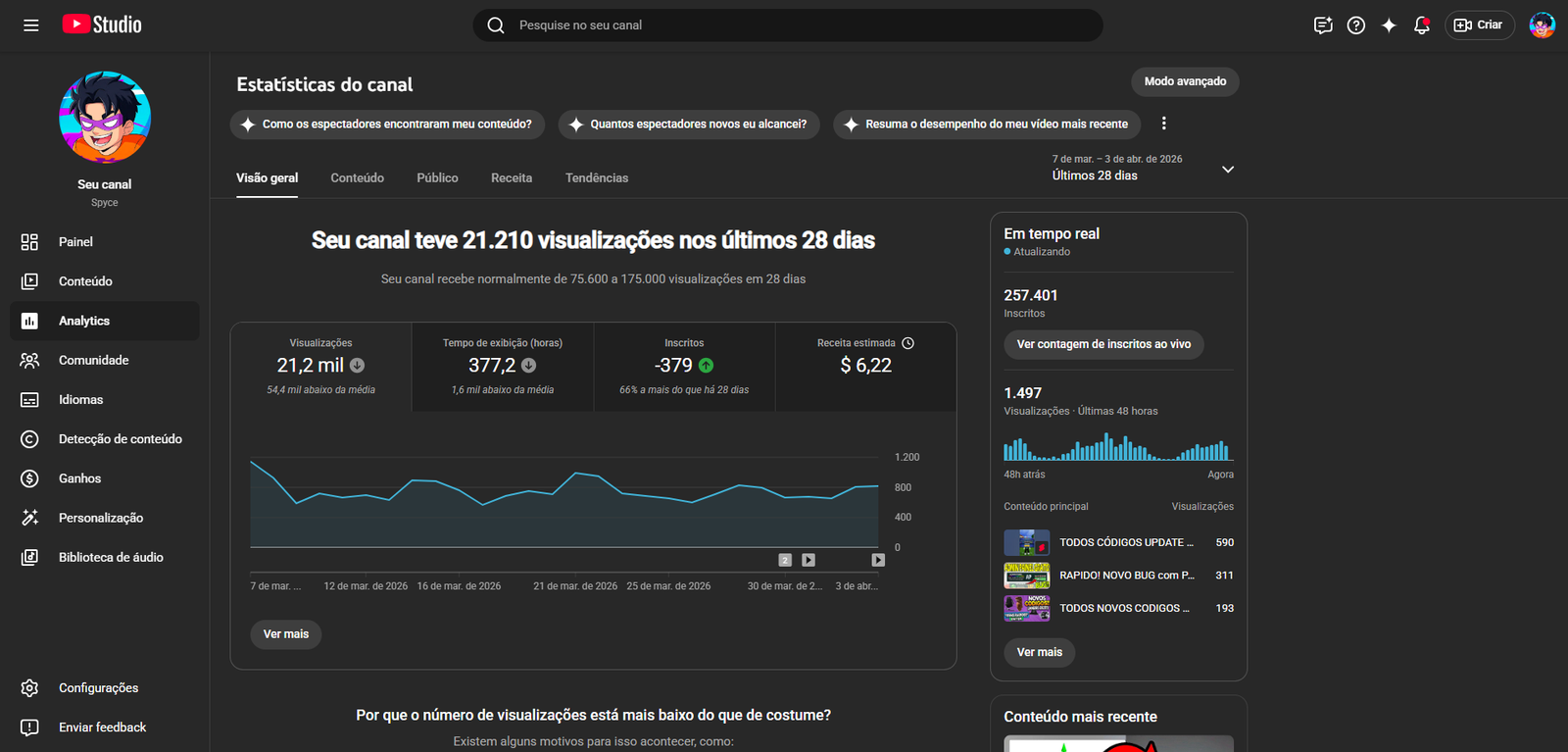
Task: Click the video published marker numbered 2 on the chart
Action: click(785, 560)
